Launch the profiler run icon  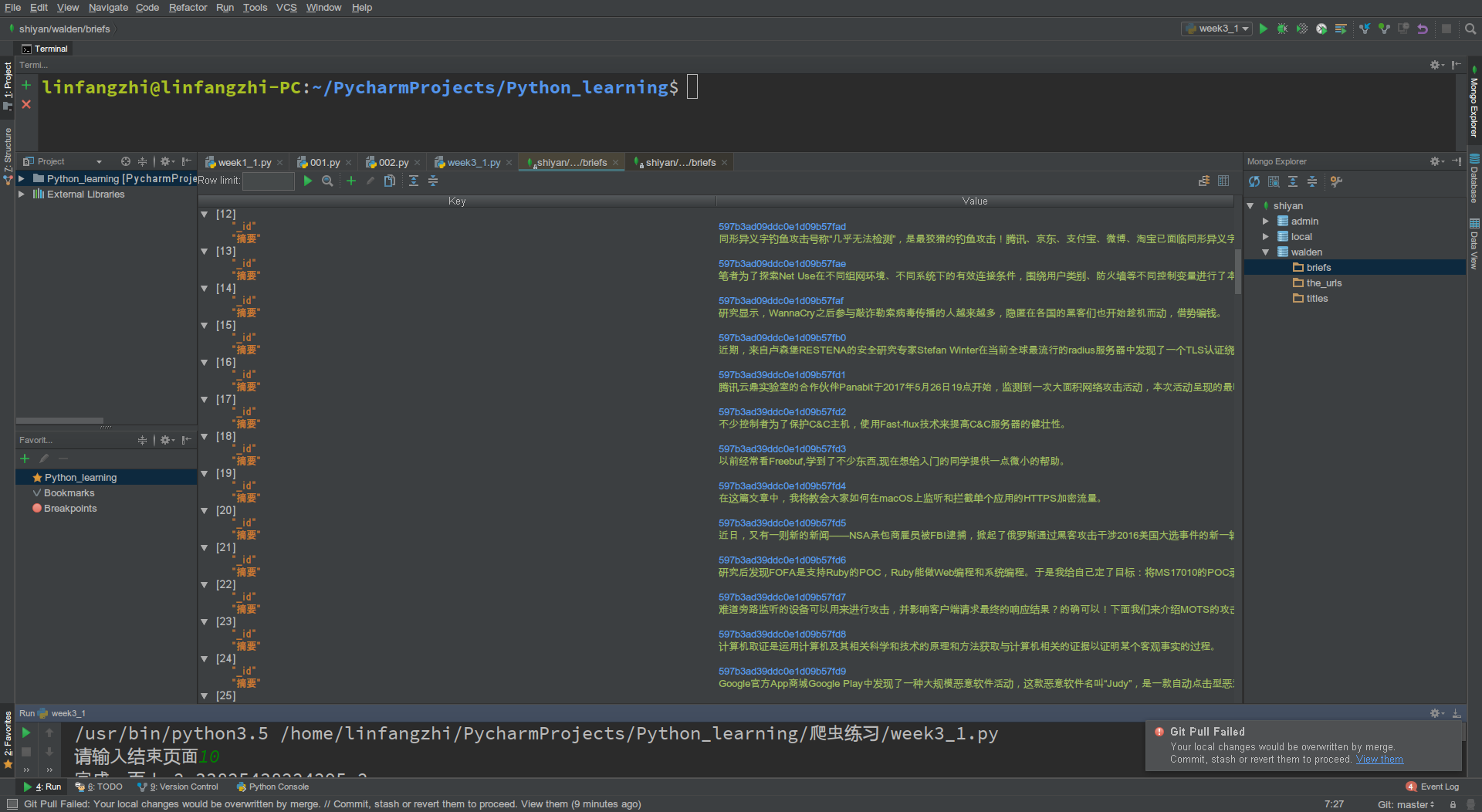pos(1321,29)
